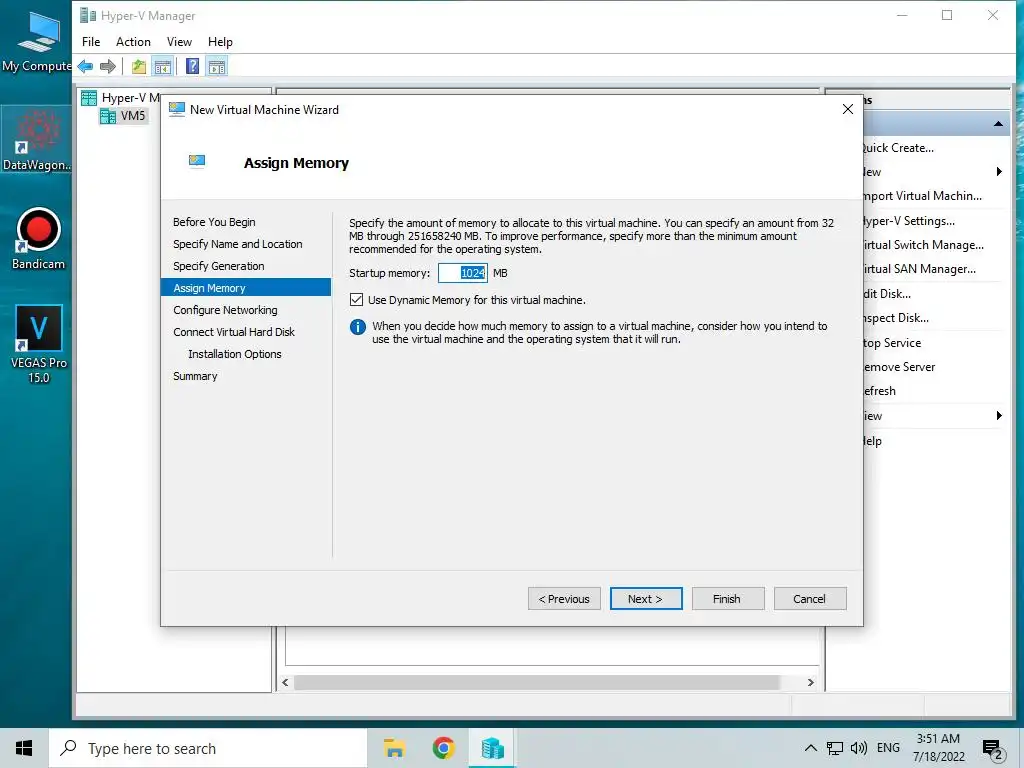Click Refresh in the Actions pane
This screenshot has height=768, width=1024.
[x=880, y=391]
